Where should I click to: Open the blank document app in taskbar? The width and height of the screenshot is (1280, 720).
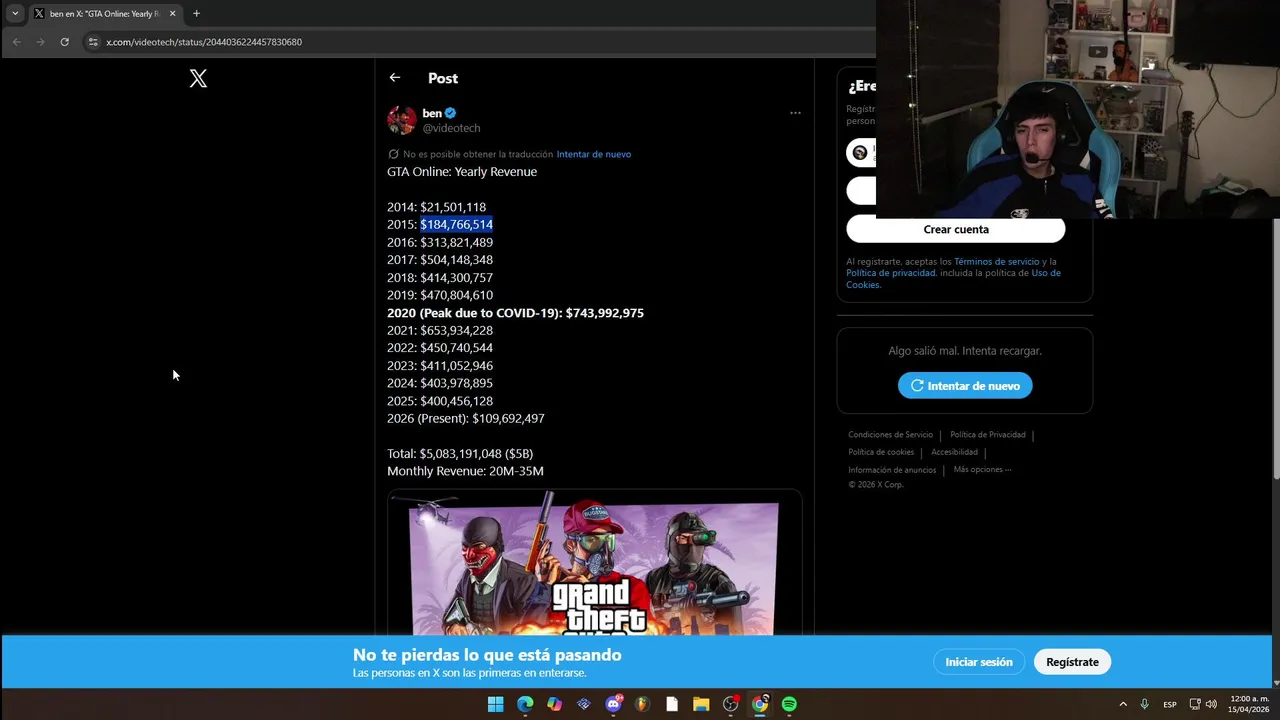(x=672, y=704)
